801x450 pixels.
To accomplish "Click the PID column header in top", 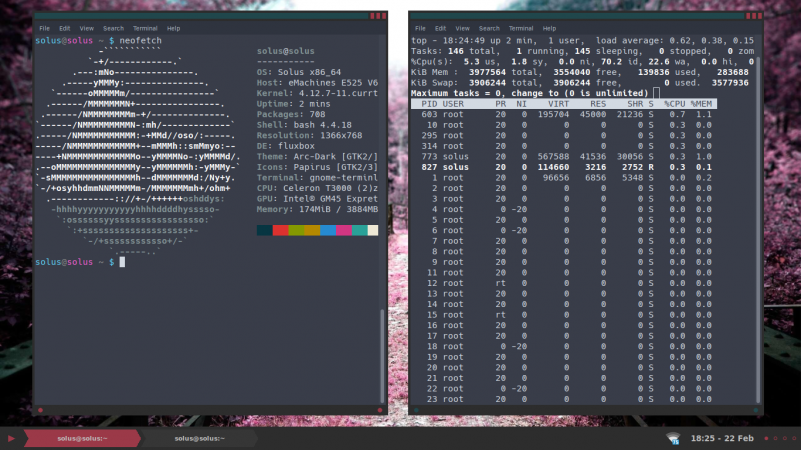I will click(429, 104).
